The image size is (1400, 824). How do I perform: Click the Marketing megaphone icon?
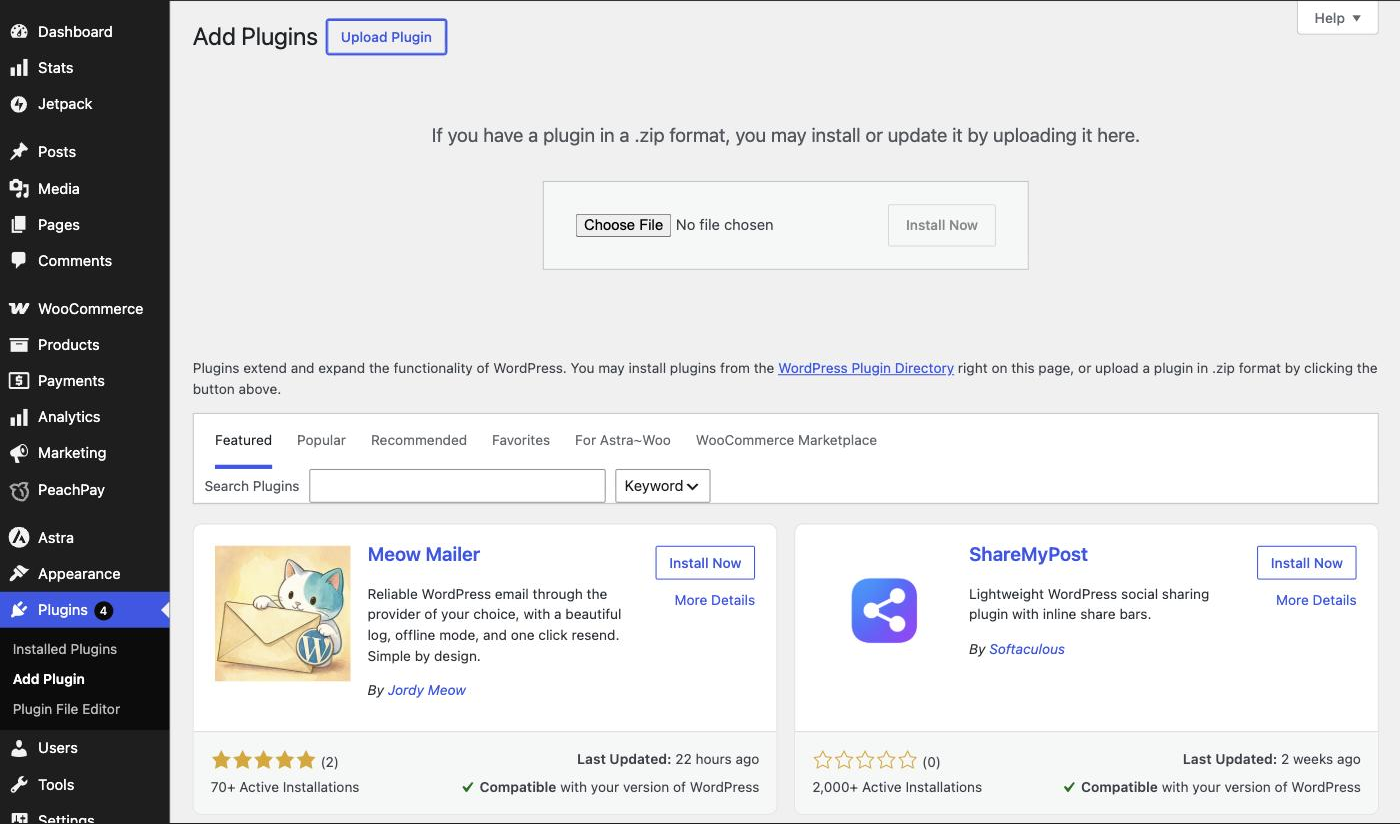19,453
